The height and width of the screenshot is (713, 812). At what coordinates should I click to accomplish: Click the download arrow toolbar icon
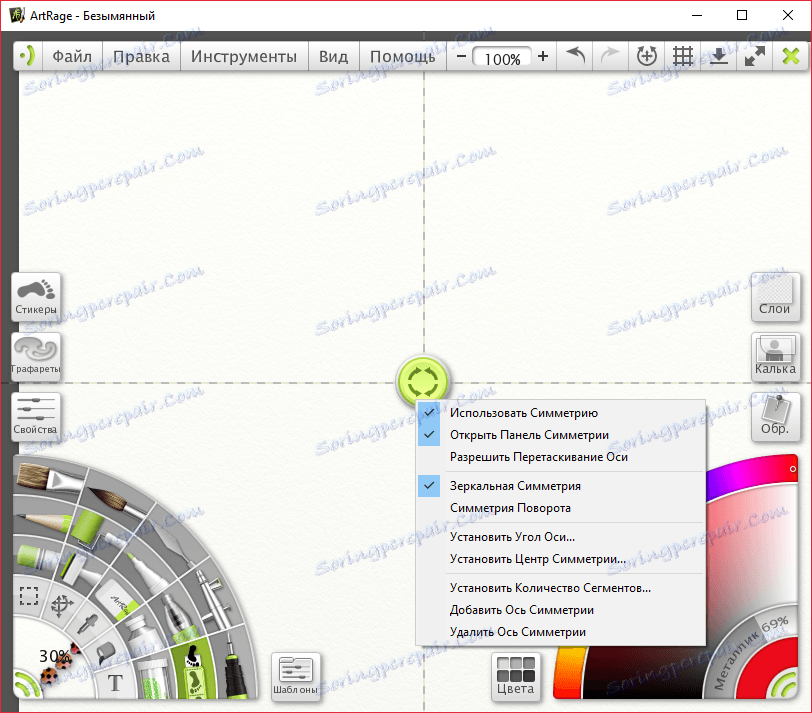coord(719,56)
